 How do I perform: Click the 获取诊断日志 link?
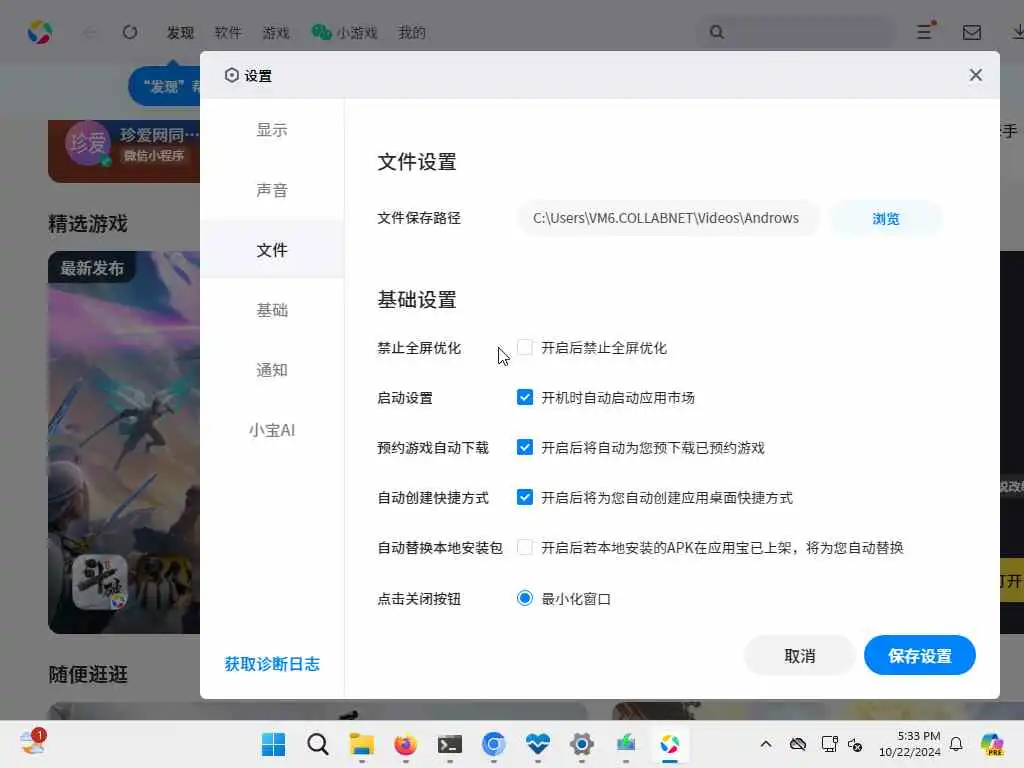[x=272, y=664]
